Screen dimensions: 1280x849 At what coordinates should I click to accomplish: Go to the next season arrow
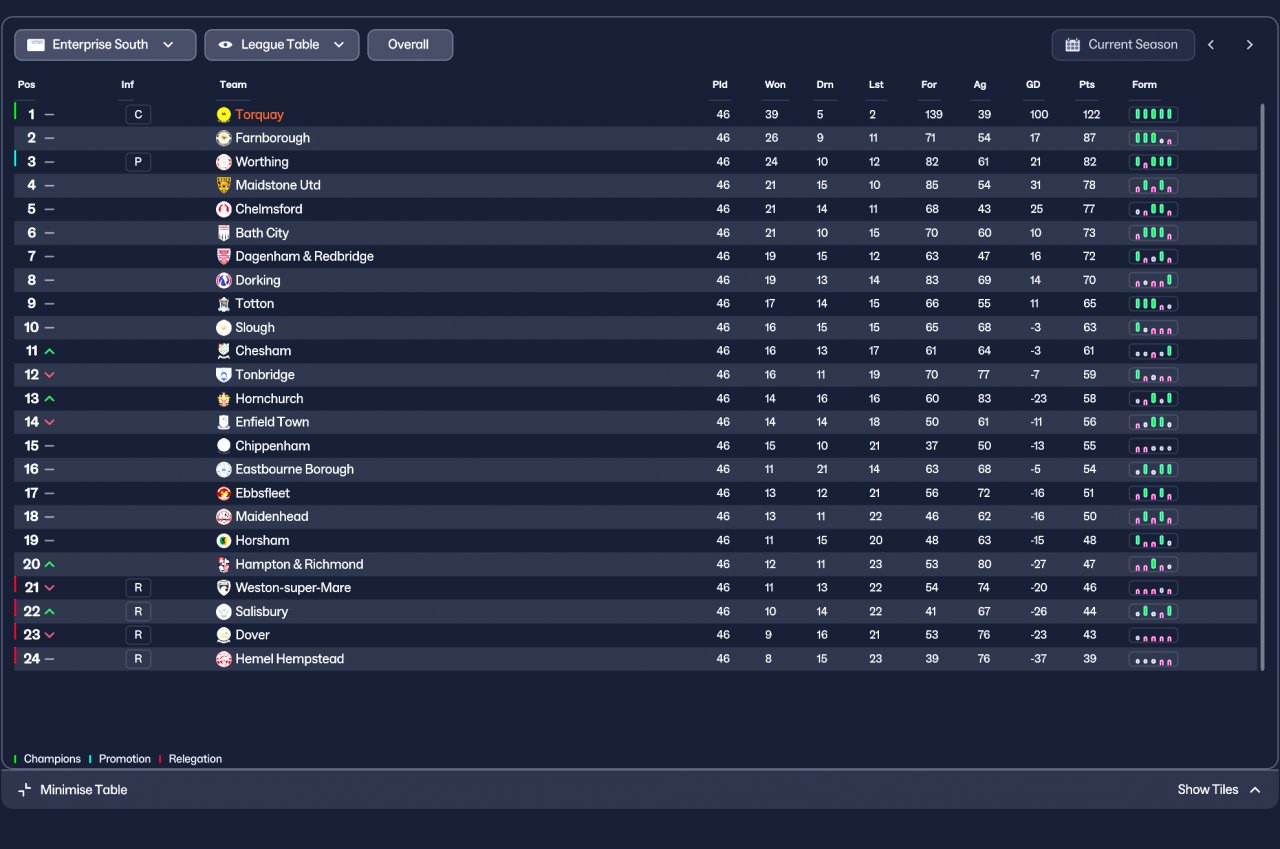tap(1249, 45)
